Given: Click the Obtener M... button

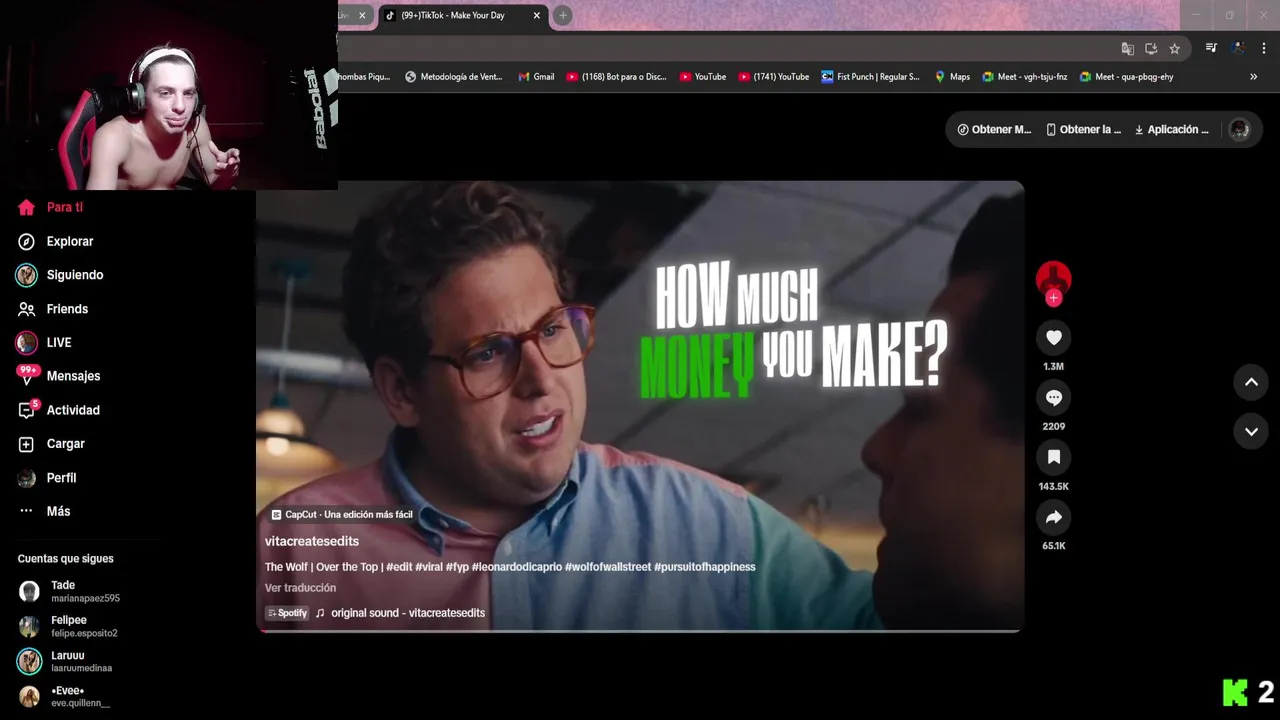Looking at the screenshot, I should 994,130.
